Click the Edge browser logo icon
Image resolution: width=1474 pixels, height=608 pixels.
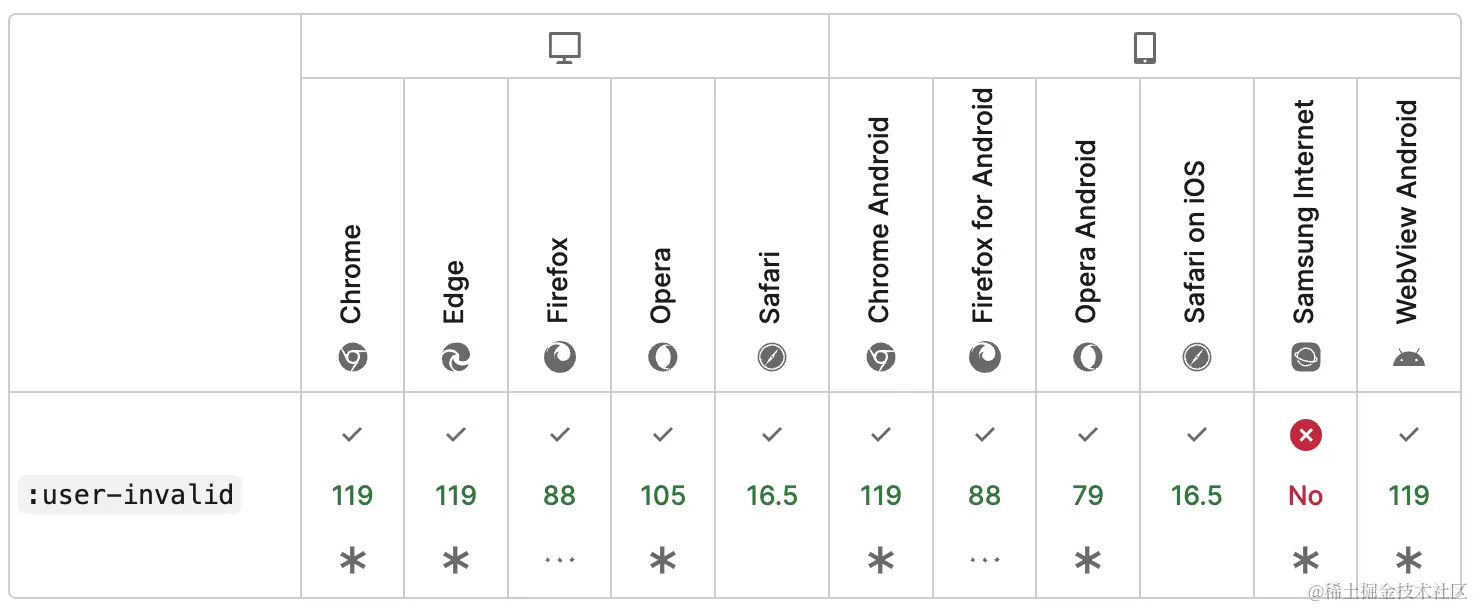[x=456, y=357]
